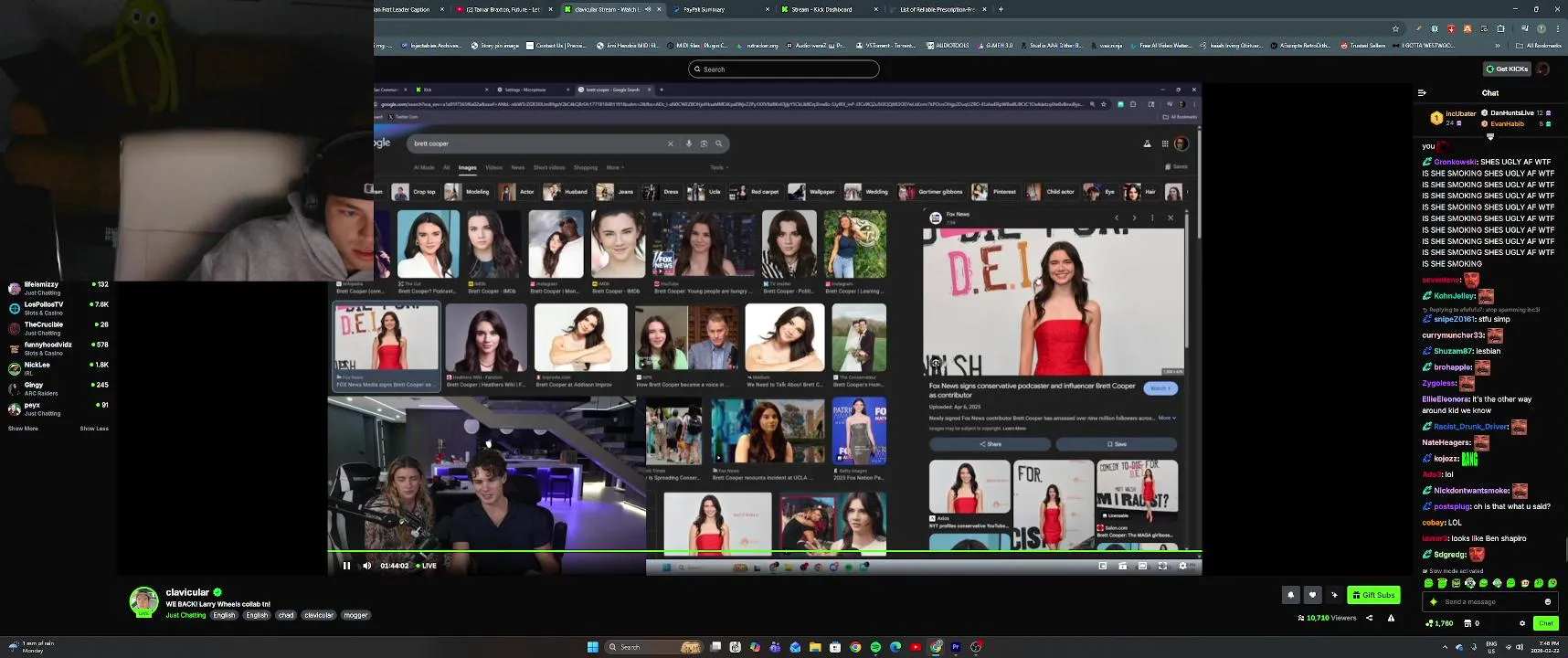
Task: Open the user profile avatar menu
Action: pos(1543,69)
